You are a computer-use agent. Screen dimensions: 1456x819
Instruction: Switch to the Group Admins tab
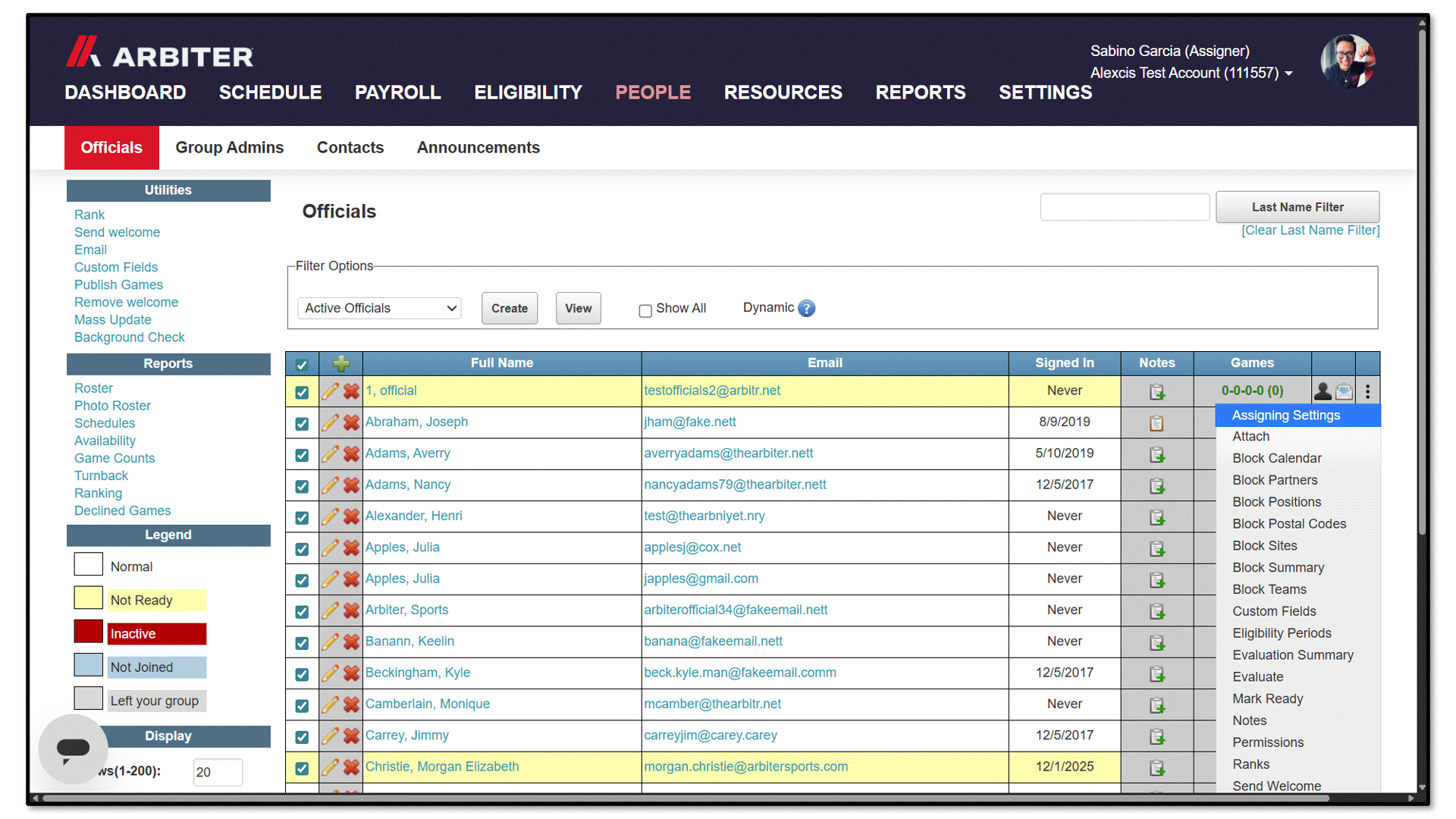[230, 148]
